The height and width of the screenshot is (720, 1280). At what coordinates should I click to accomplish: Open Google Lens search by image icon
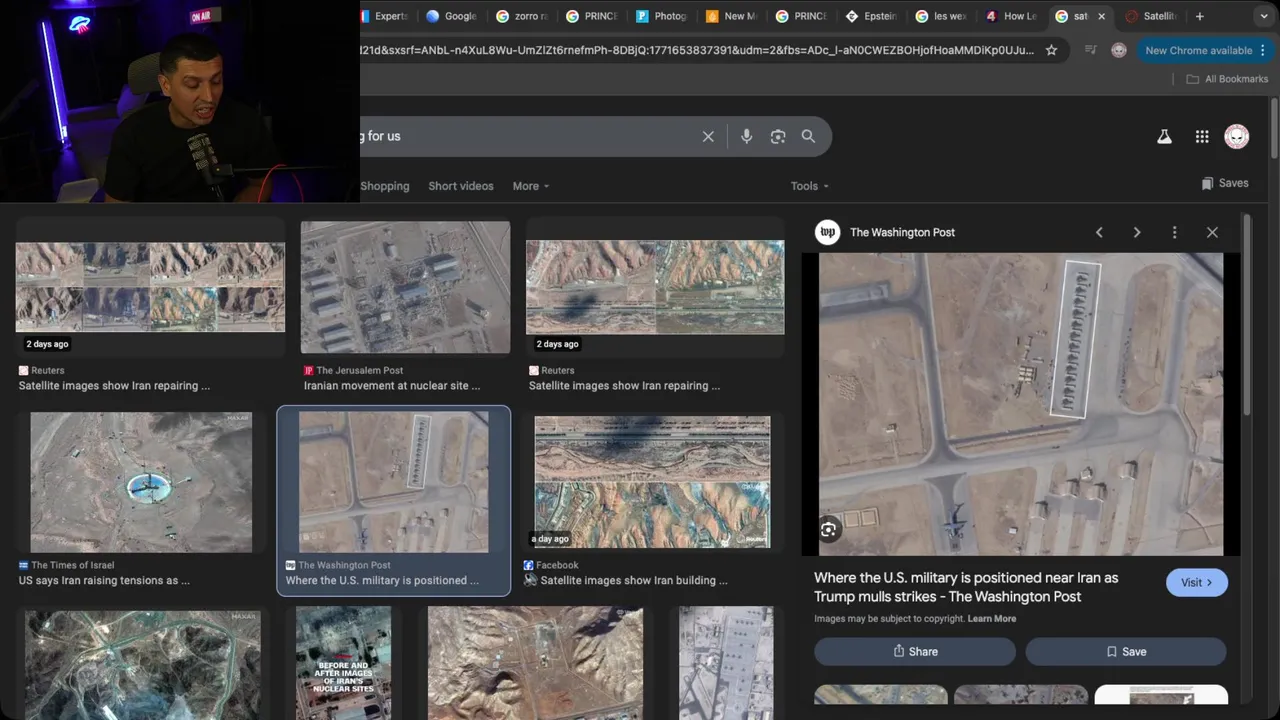click(x=778, y=136)
